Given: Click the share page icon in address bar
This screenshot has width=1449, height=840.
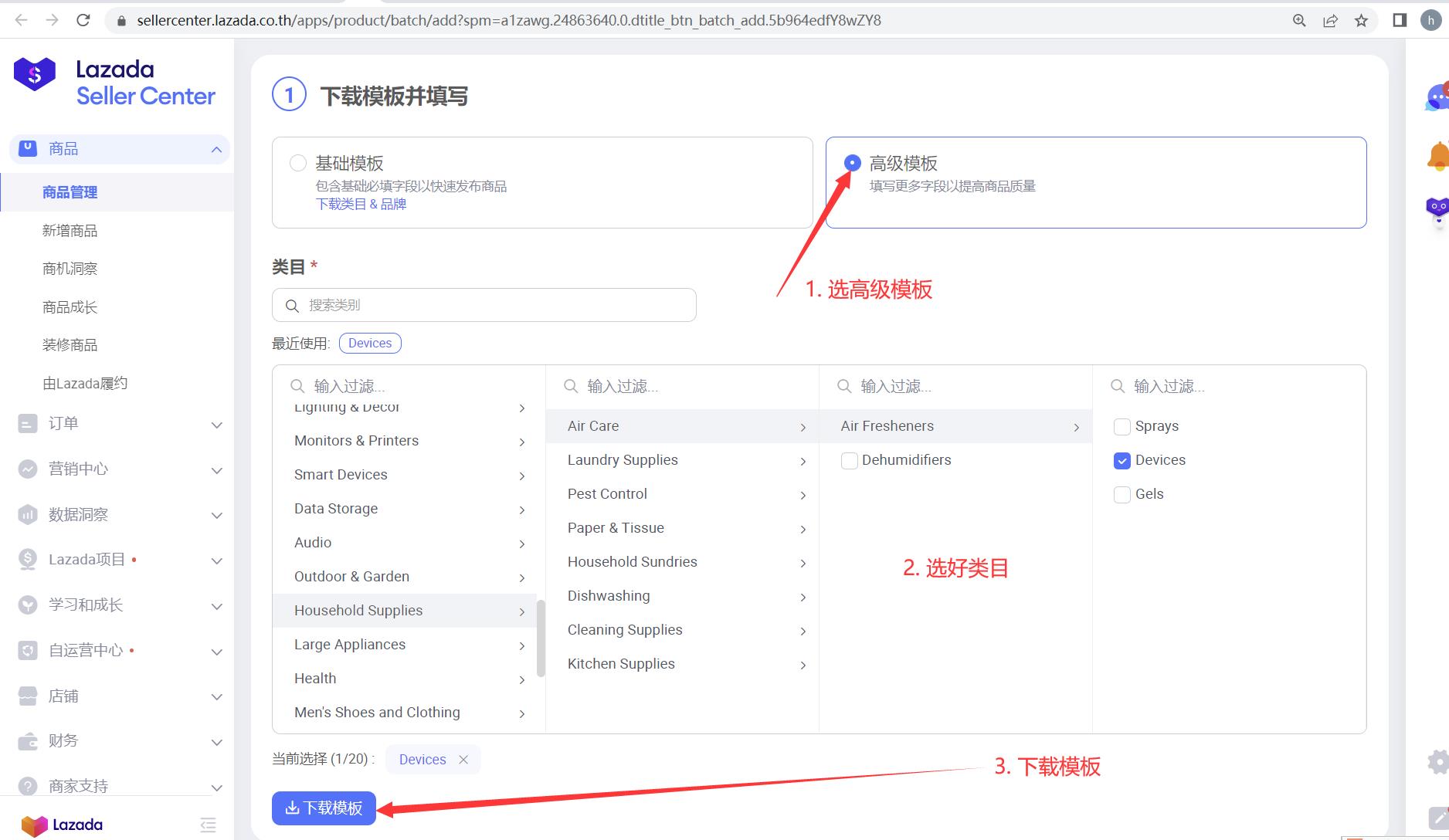Looking at the screenshot, I should (1330, 21).
